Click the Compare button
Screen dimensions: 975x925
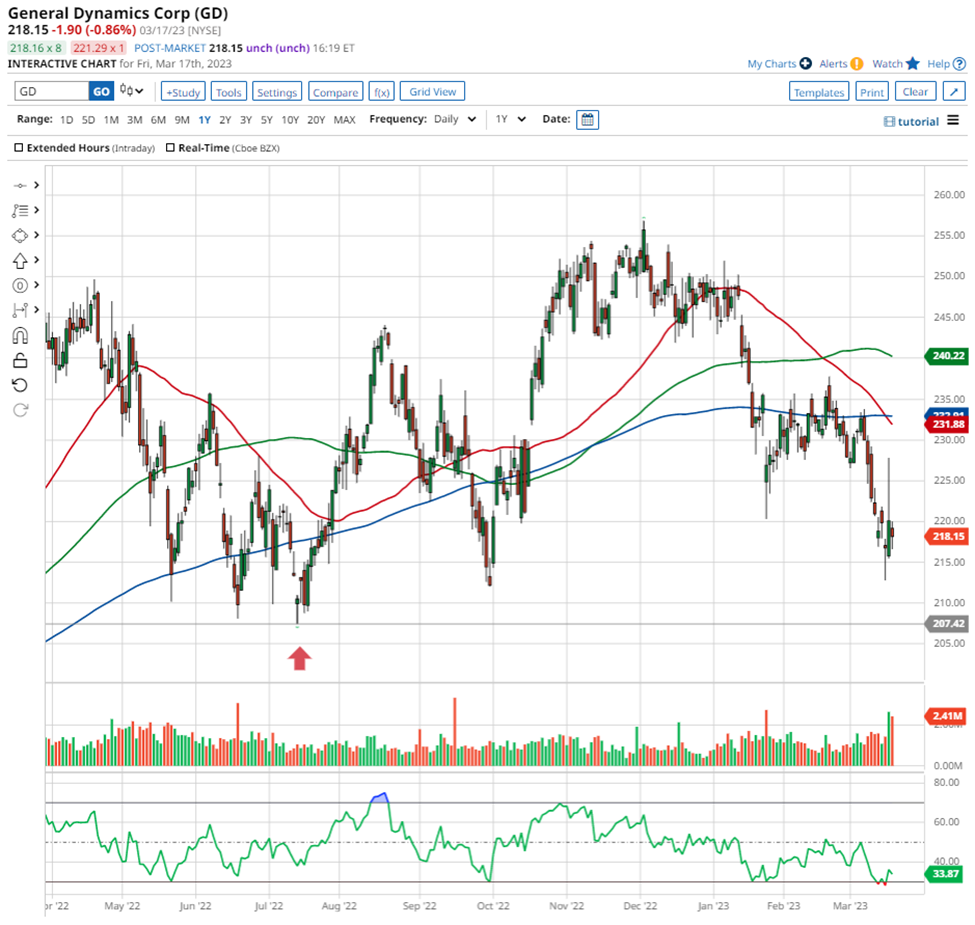click(336, 92)
